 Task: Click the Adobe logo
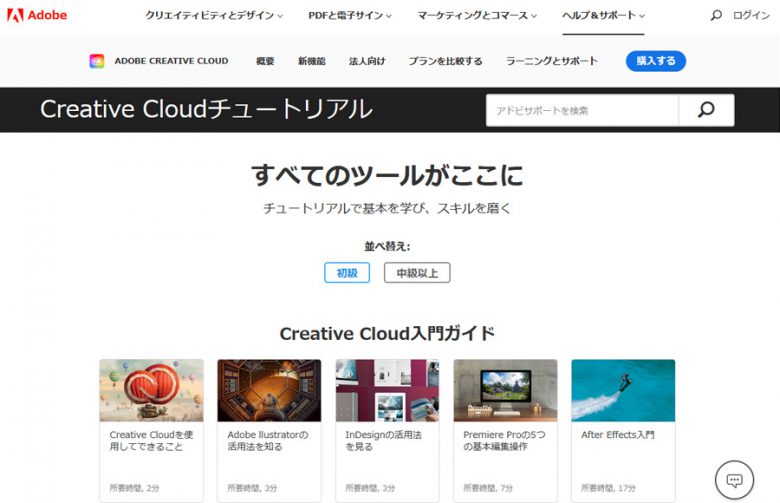(37, 15)
